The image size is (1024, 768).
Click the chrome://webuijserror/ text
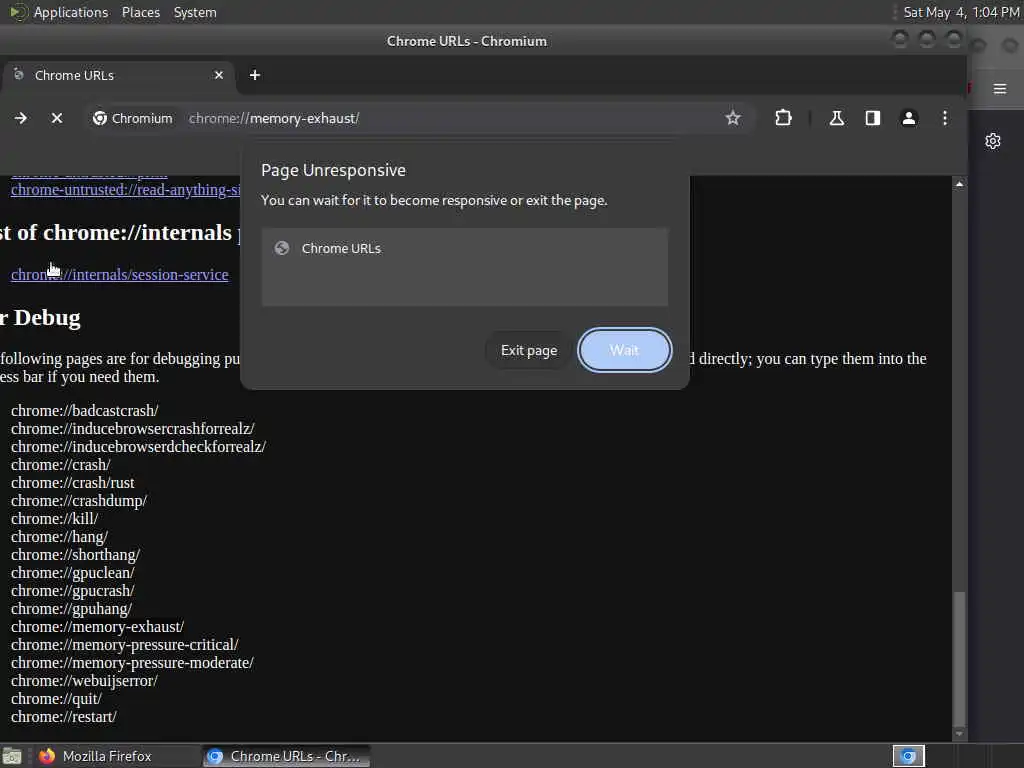84,680
